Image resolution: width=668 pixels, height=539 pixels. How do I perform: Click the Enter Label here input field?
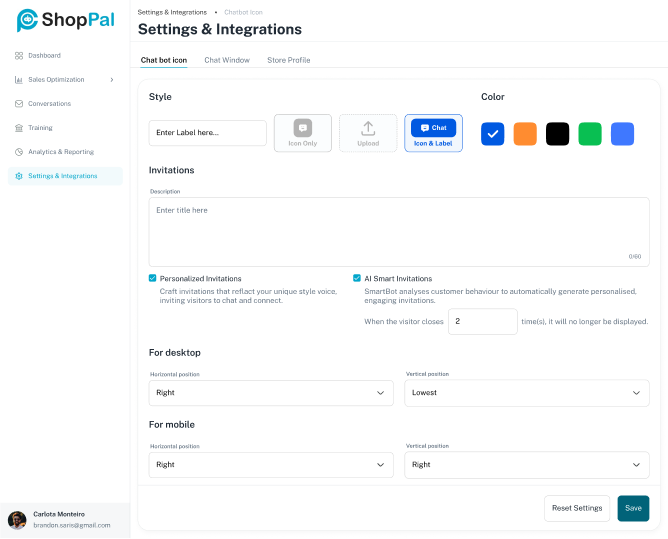click(x=208, y=133)
